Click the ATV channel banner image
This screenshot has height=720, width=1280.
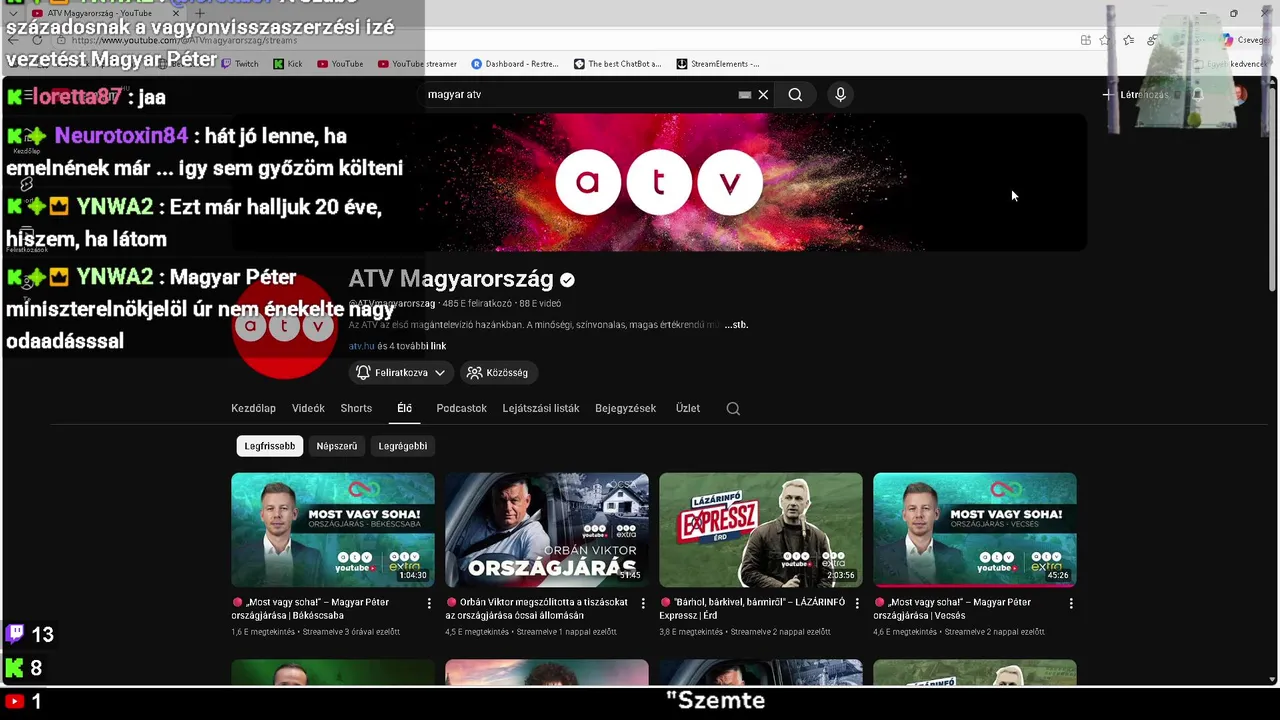(x=659, y=182)
